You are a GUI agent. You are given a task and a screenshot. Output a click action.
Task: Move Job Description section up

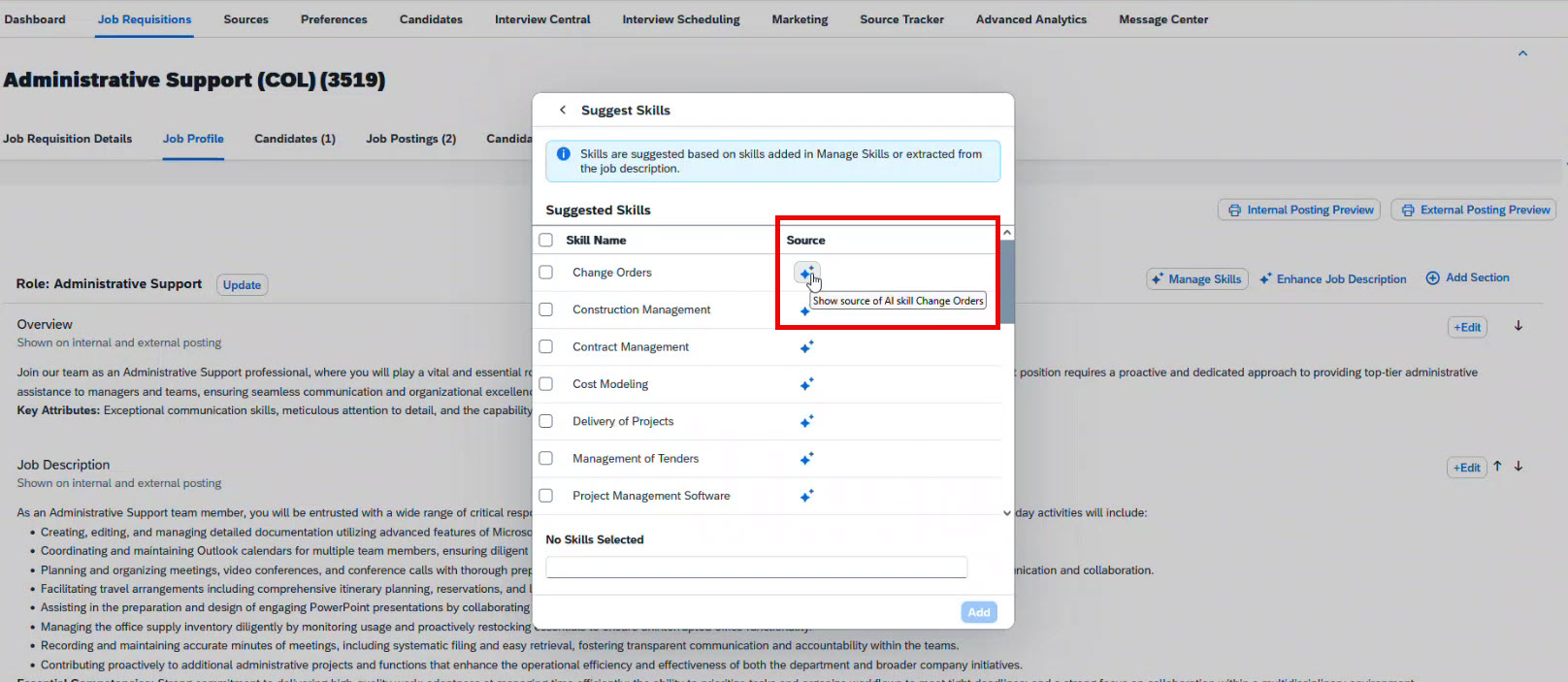(1497, 467)
